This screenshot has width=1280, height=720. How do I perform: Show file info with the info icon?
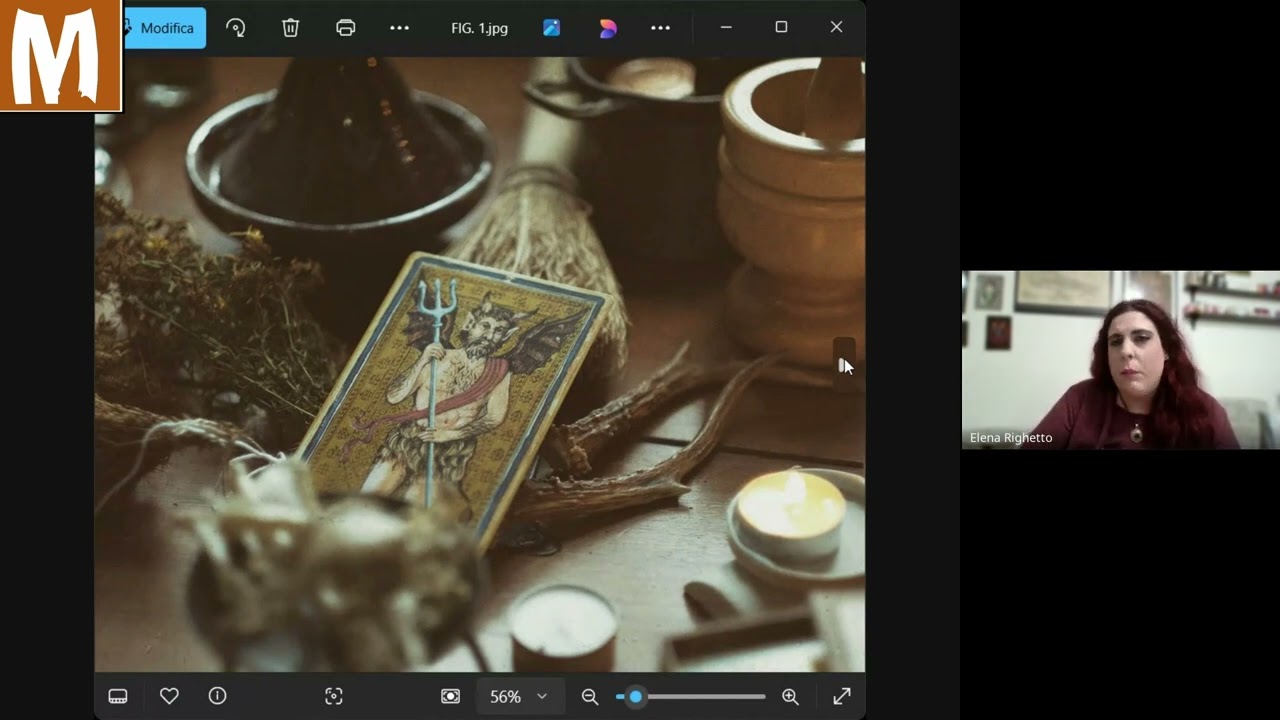pos(217,696)
